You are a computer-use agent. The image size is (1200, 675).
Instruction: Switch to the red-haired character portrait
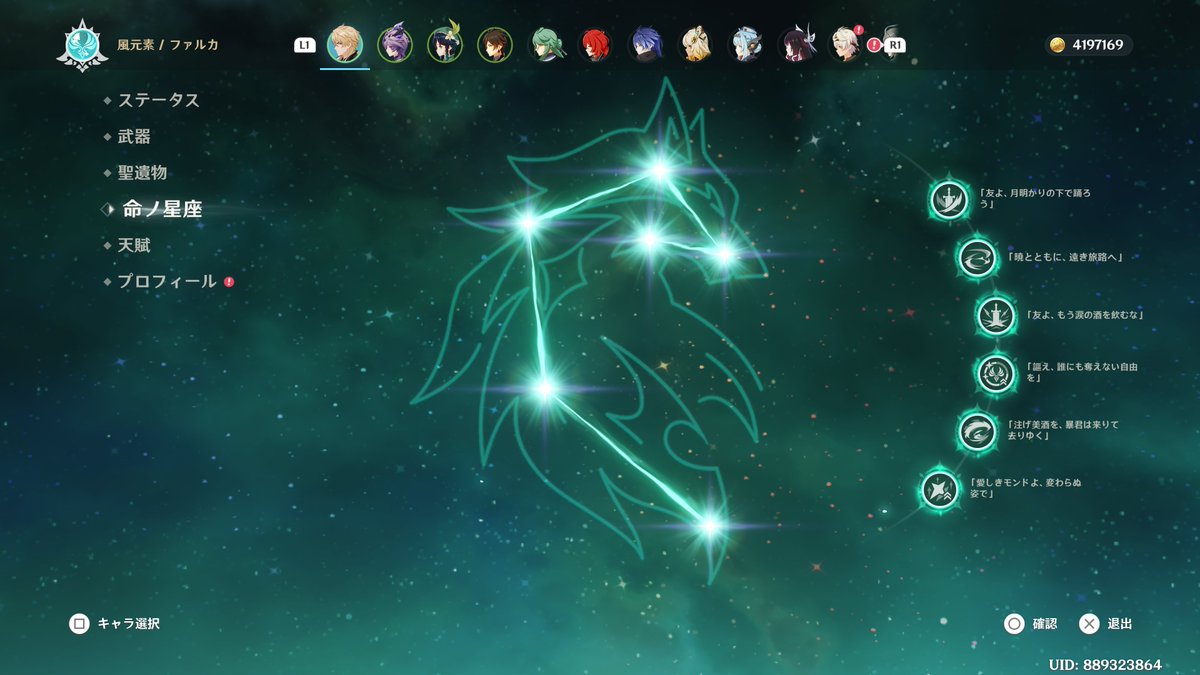coord(595,45)
